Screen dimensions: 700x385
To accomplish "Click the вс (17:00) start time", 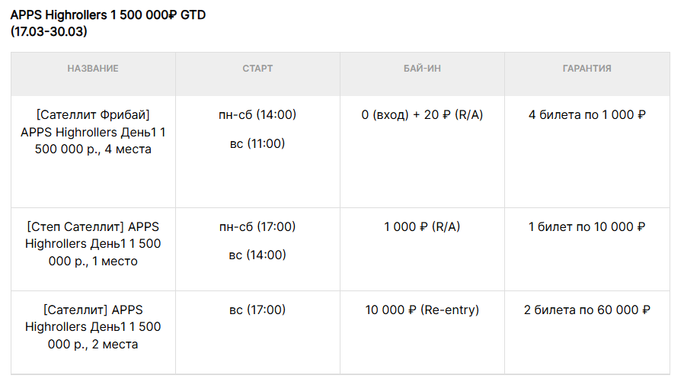I will coord(258,310).
